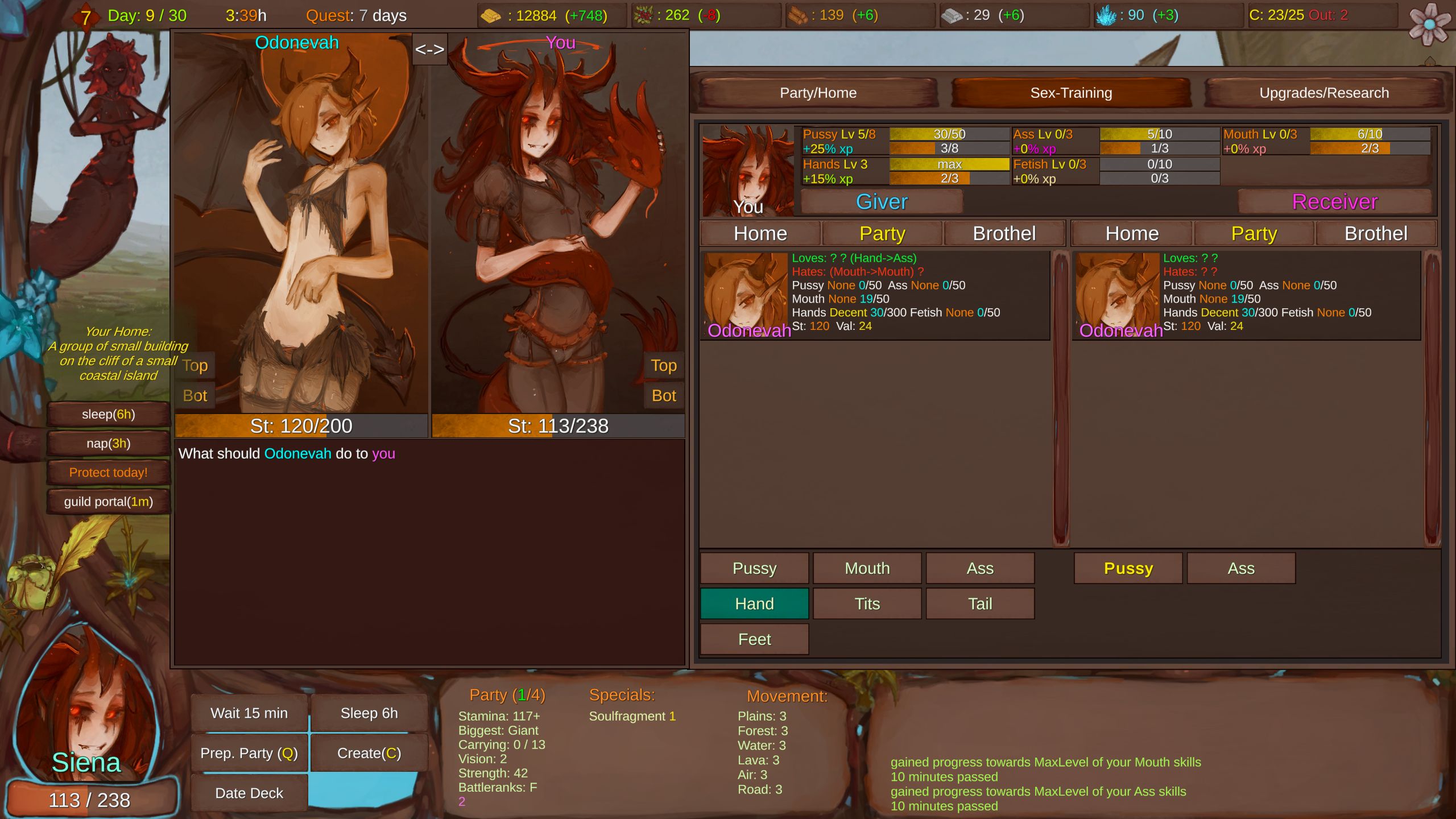
Task: Toggle your Bot clothing button
Action: click(x=664, y=396)
